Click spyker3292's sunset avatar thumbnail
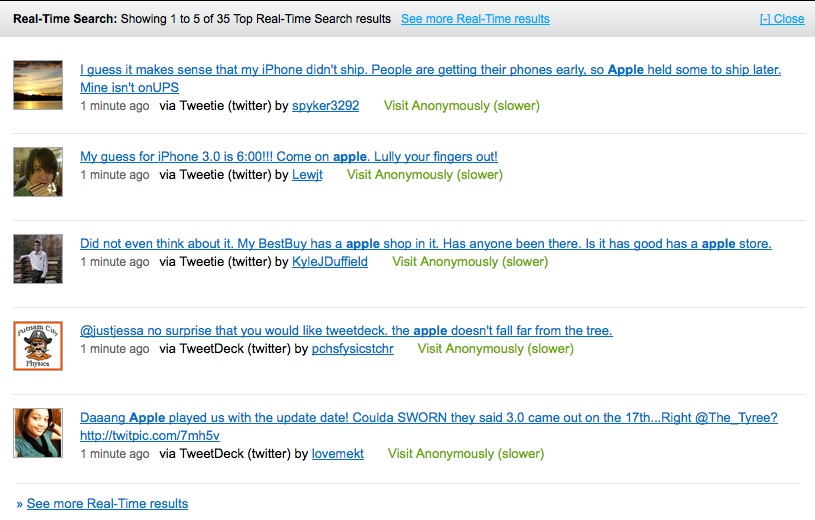Viewport: 815px width, 520px height. [38, 85]
